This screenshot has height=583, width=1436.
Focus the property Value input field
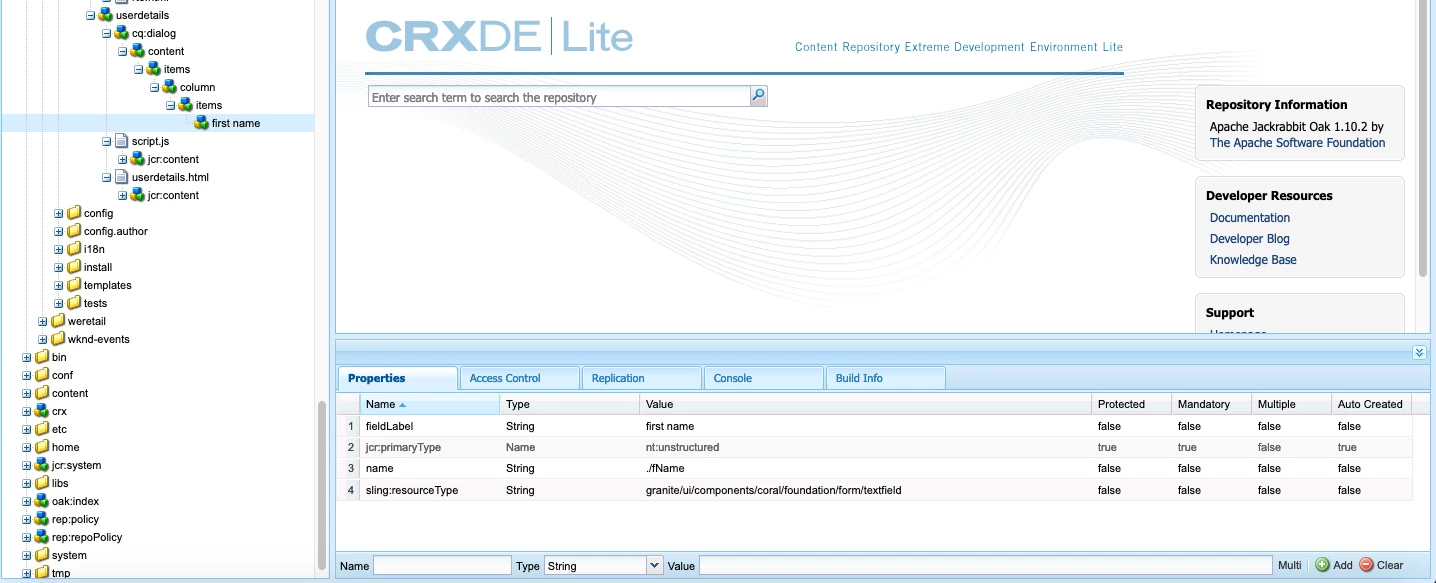click(985, 565)
